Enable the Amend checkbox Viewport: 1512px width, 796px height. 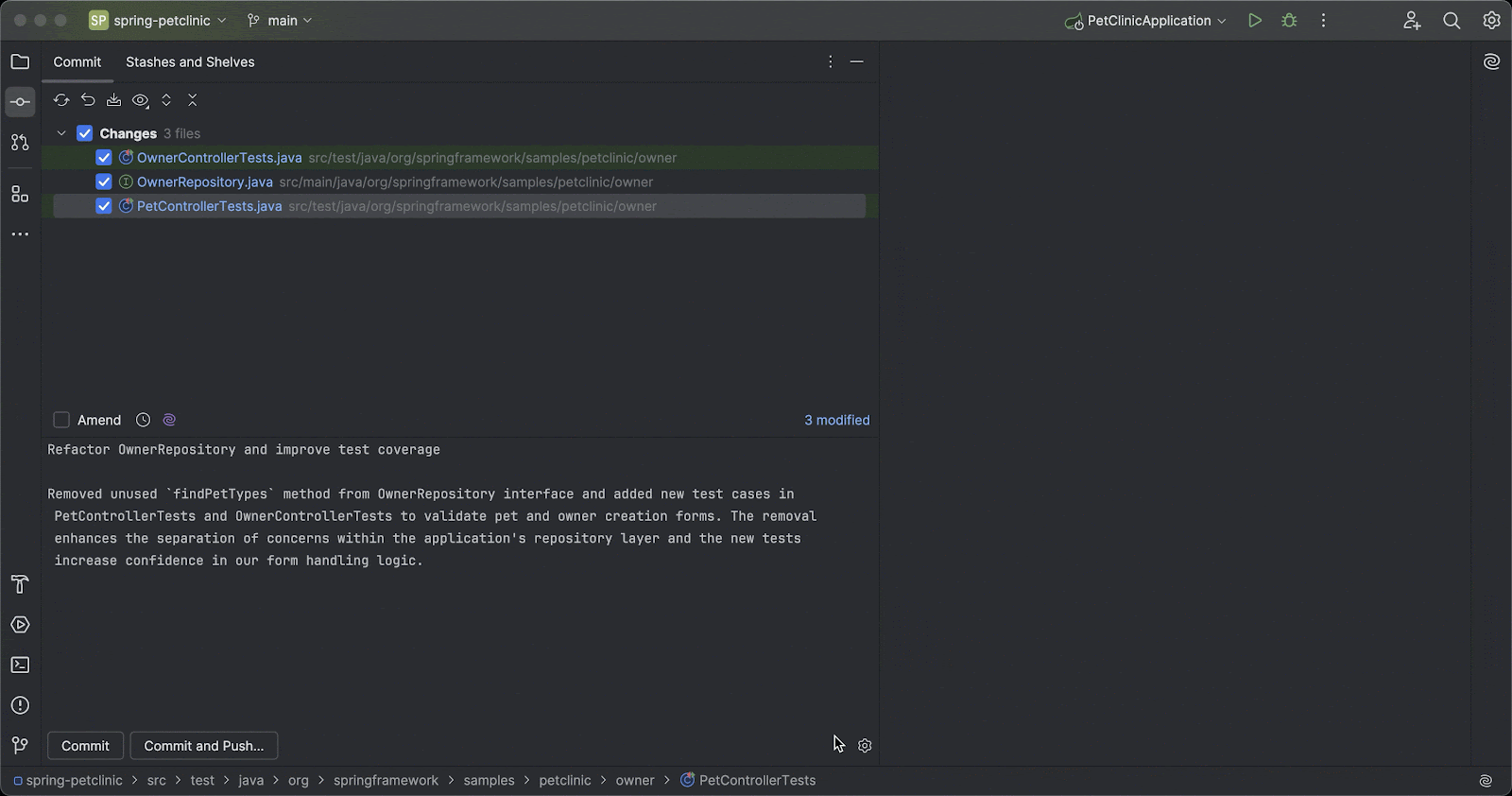coord(61,420)
